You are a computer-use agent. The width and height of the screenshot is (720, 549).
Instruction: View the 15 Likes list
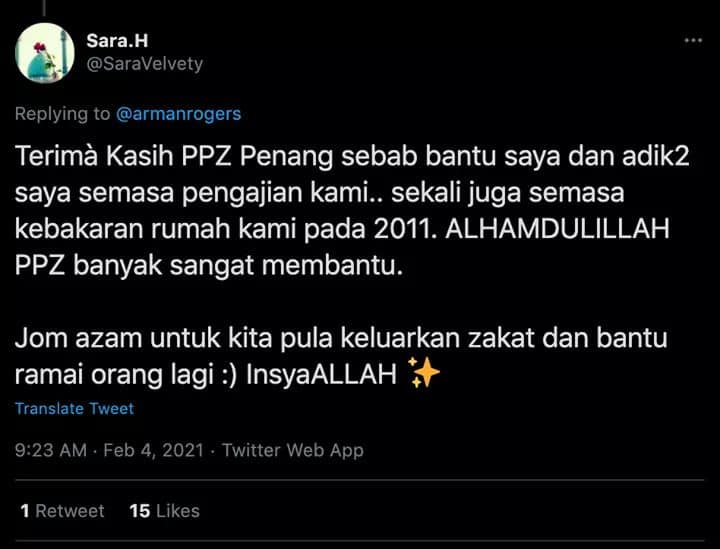pos(164,511)
